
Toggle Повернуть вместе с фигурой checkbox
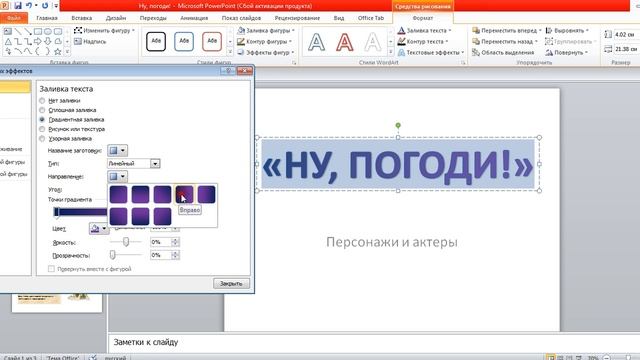pos(51,269)
